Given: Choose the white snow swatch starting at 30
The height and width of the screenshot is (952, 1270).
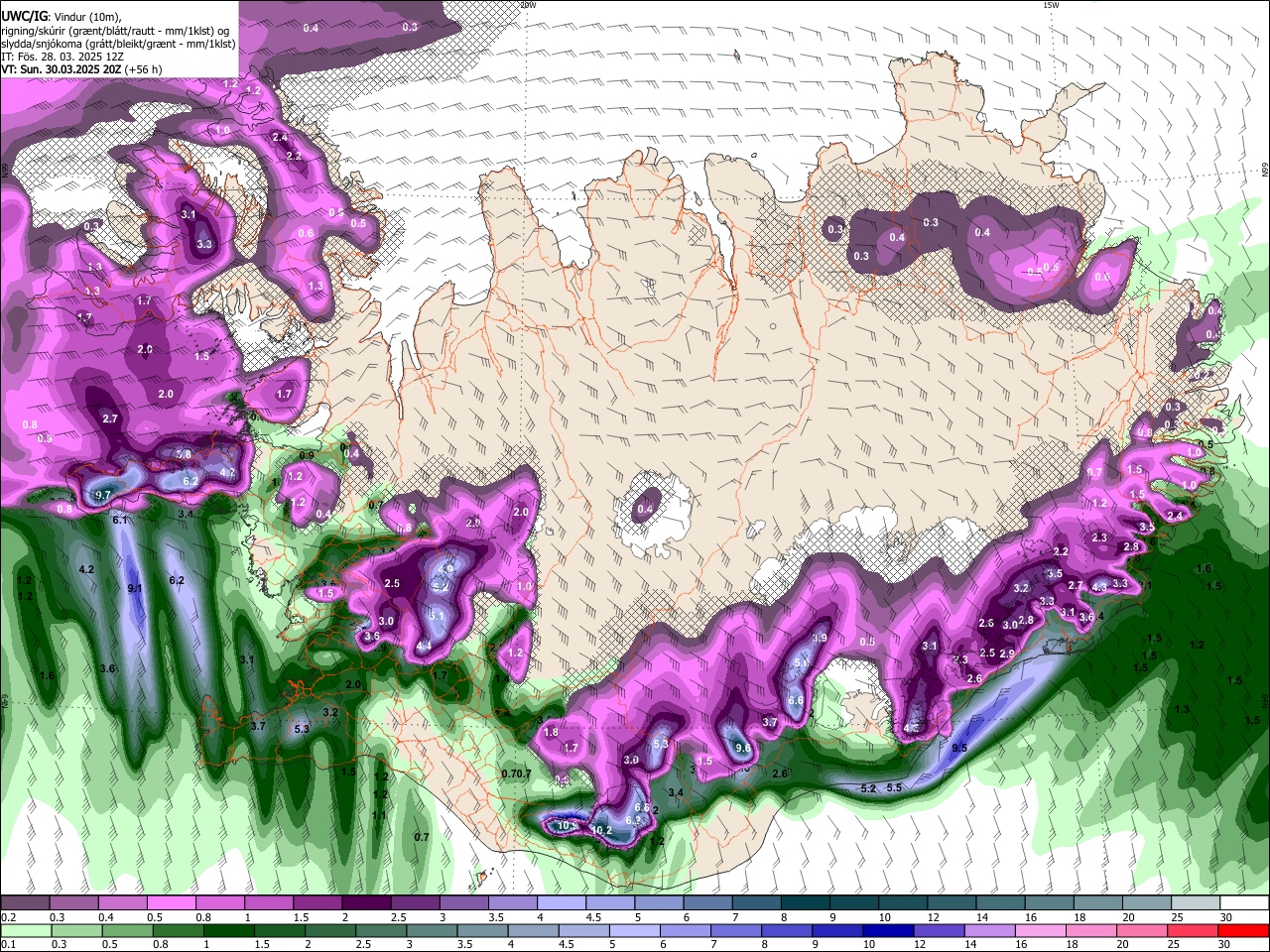Looking at the screenshot, I should pyautogui.click(x=1243, y=902).
